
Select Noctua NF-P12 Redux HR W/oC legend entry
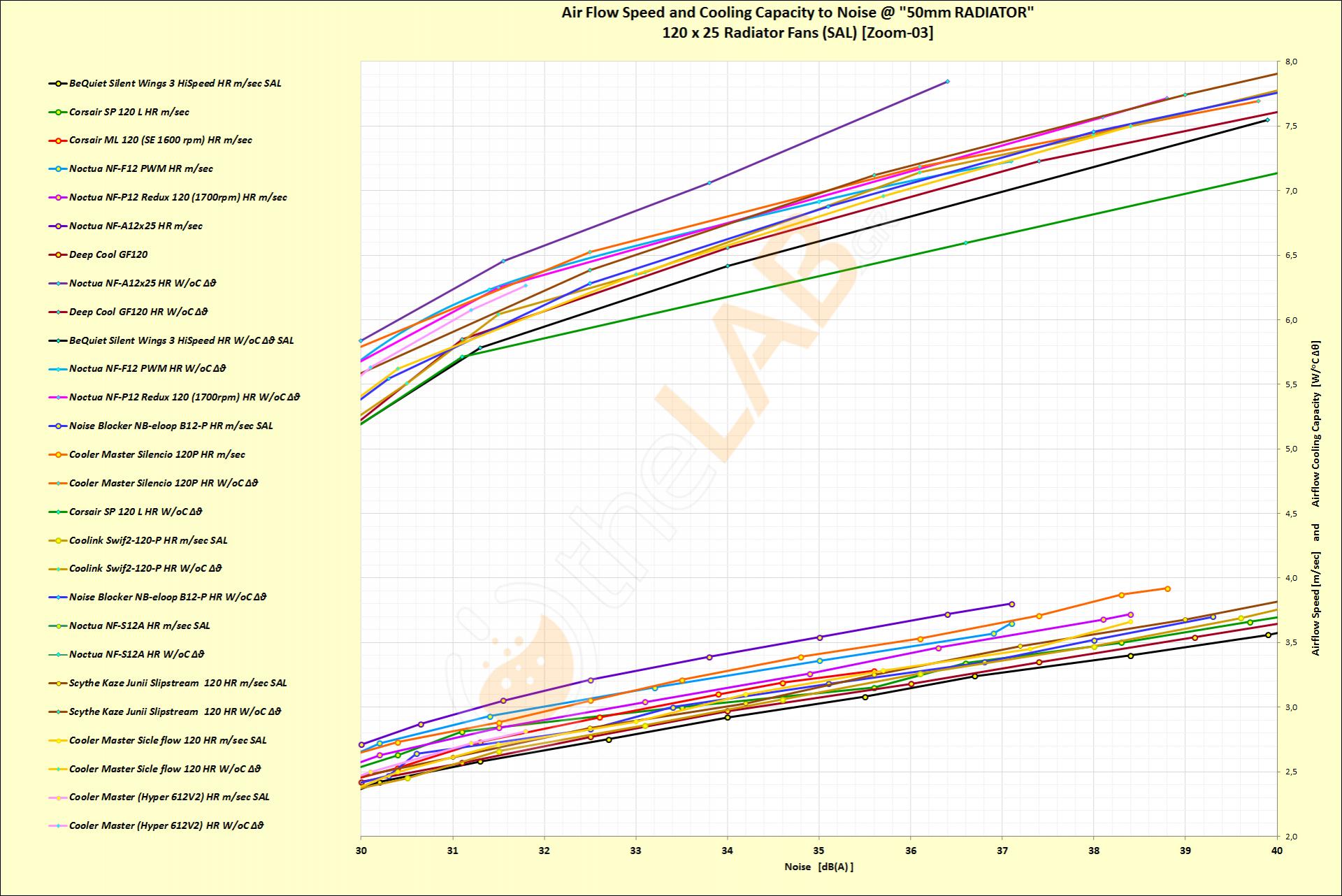tap(185, 398)
